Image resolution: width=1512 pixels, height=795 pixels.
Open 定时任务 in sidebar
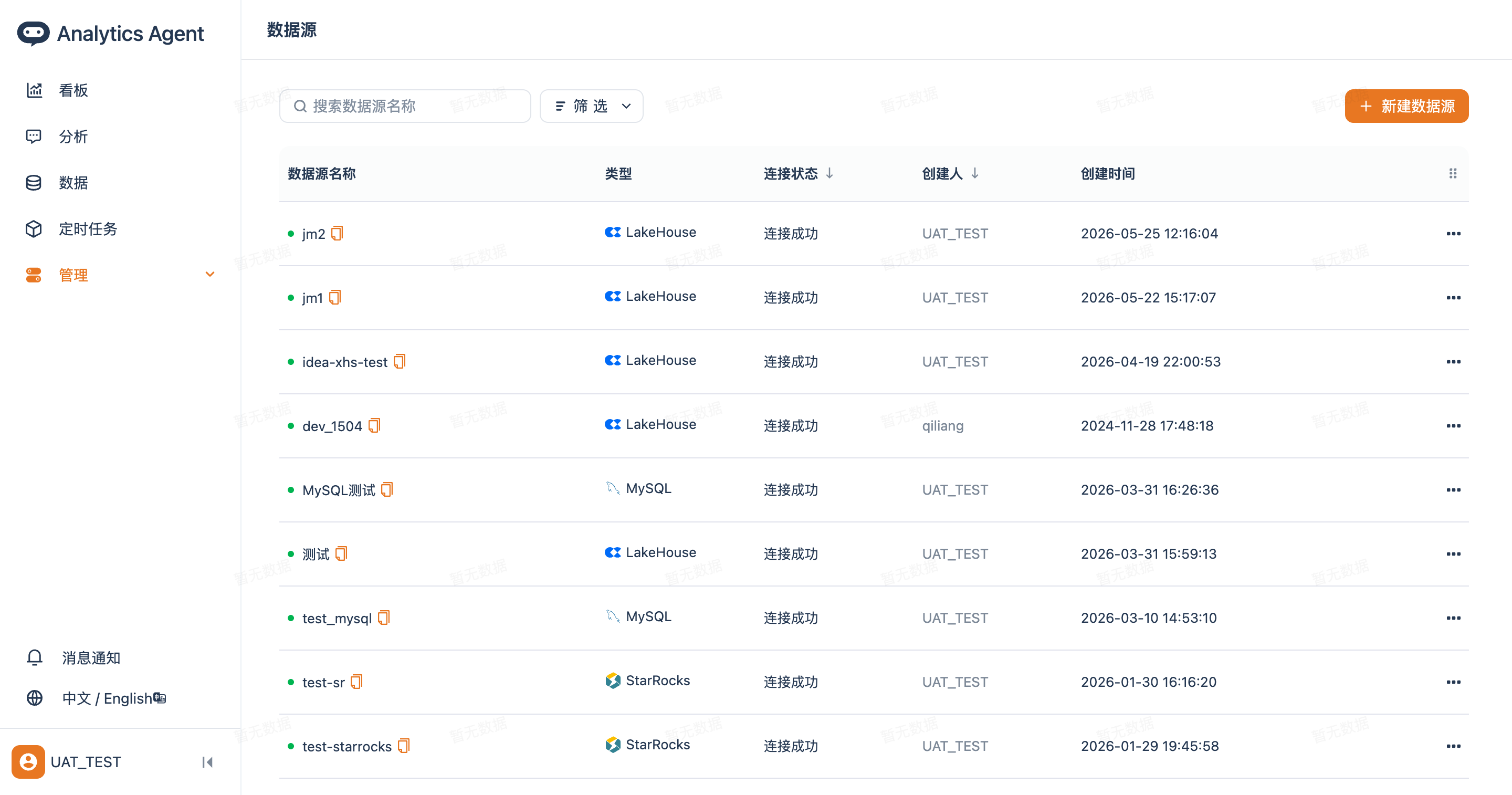coord(88,229)
